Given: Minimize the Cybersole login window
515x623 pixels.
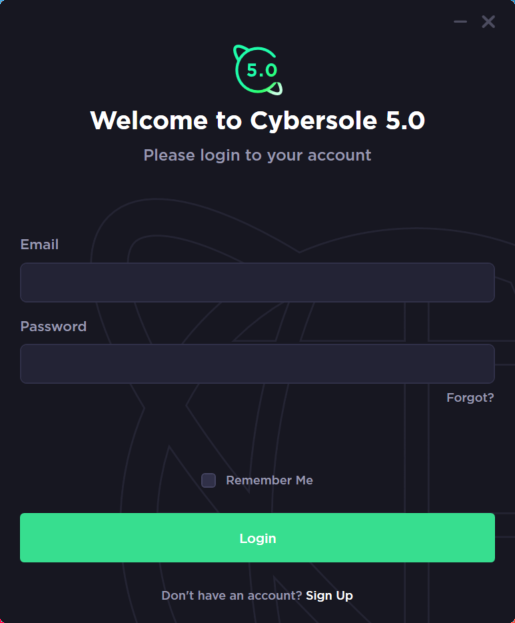Looking at the screenshot, I should pos(460,21).
